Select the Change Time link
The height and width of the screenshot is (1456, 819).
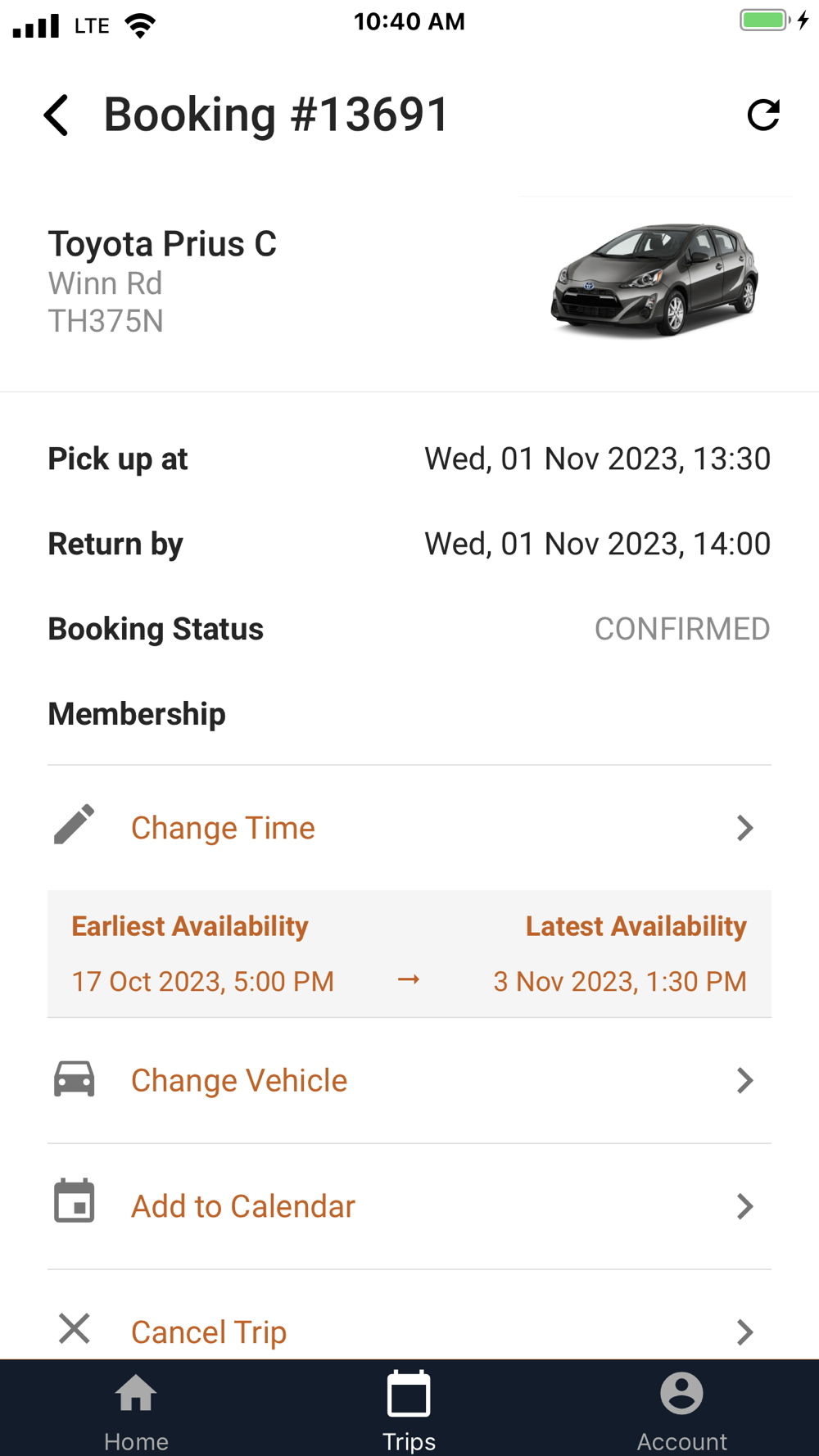pos(223,828)
